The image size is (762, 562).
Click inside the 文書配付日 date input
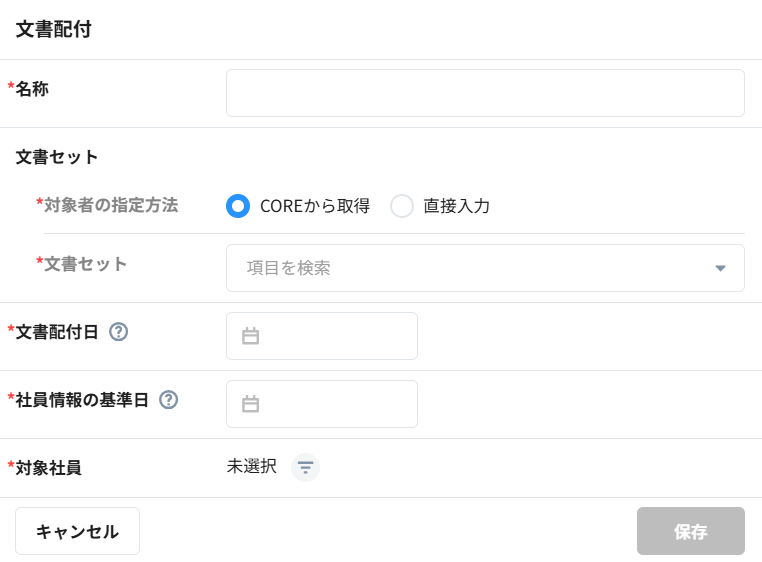(x=335, y=336)
